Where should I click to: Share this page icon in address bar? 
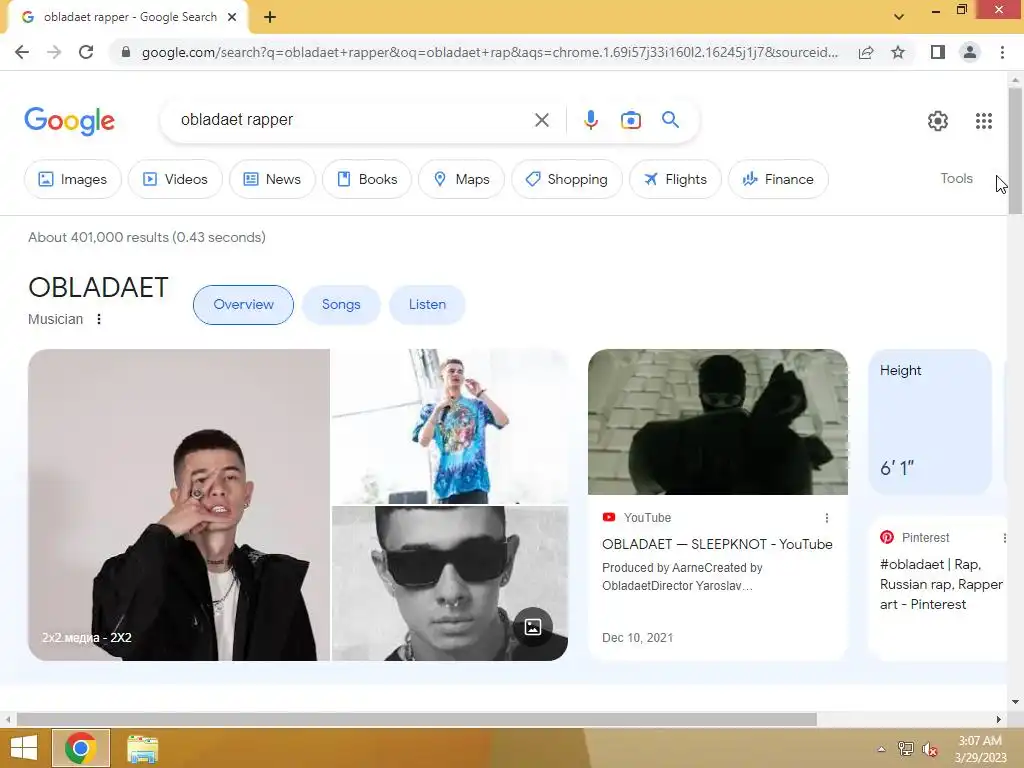pos(866,52)
